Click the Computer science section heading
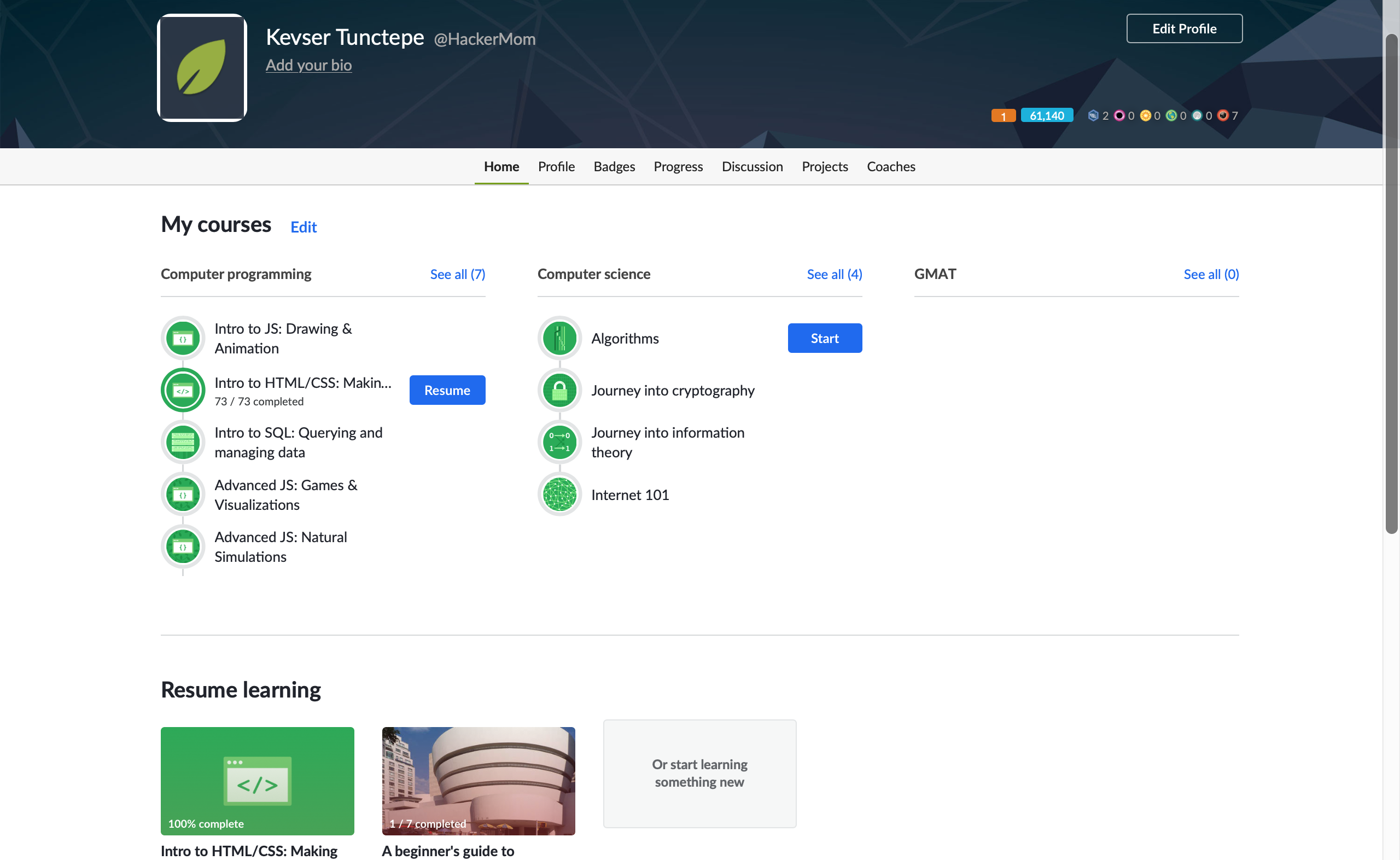 tap(593, 274)
